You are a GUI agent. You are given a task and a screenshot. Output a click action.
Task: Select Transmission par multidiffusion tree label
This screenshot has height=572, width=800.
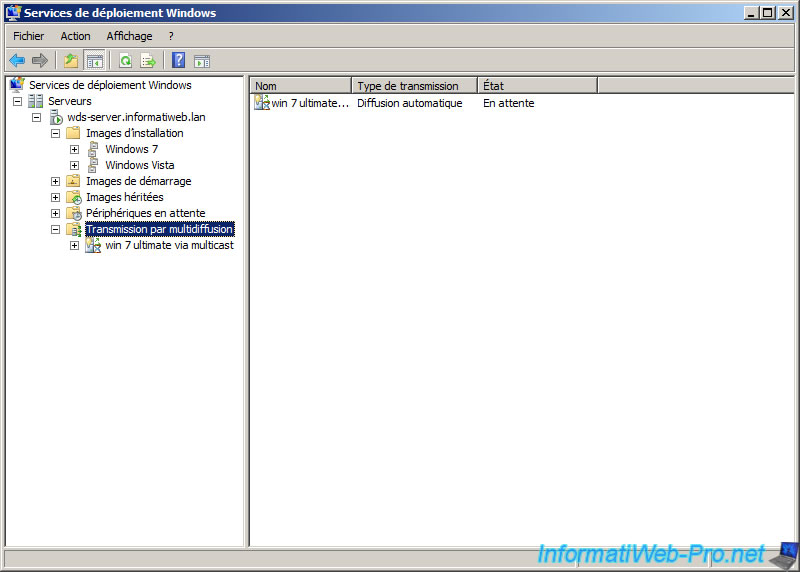(160, 229)
